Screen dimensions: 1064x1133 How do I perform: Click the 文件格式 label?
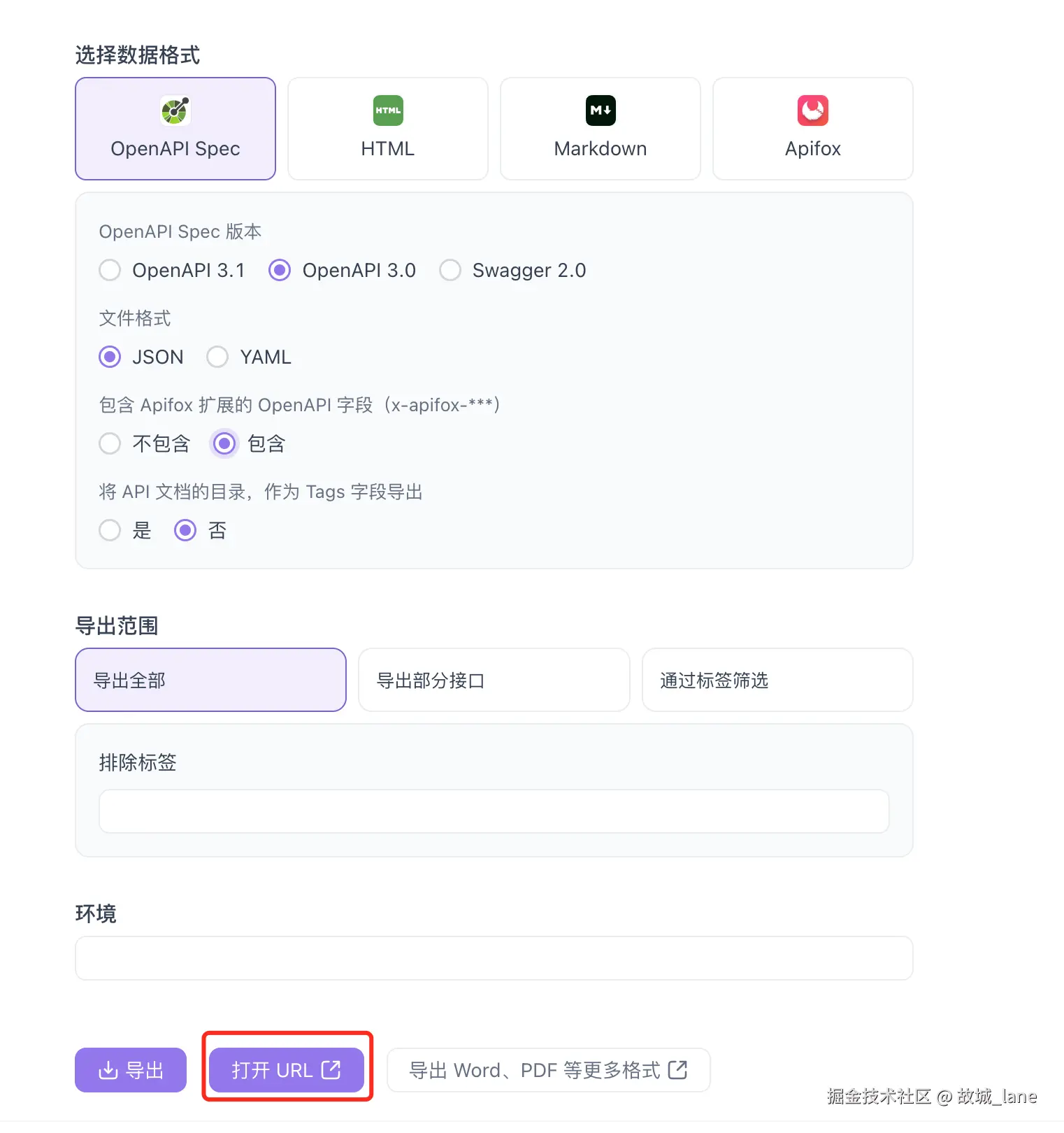point(135,318)
